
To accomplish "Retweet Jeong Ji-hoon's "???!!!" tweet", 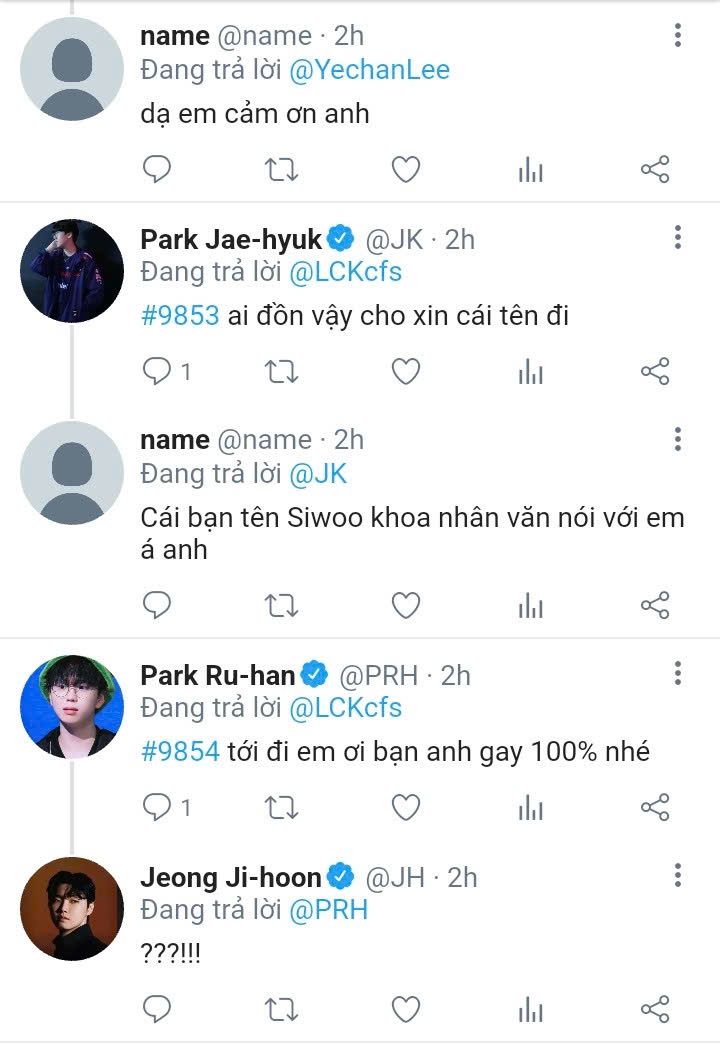I will pyautogui.click(x=281, y=1008).
